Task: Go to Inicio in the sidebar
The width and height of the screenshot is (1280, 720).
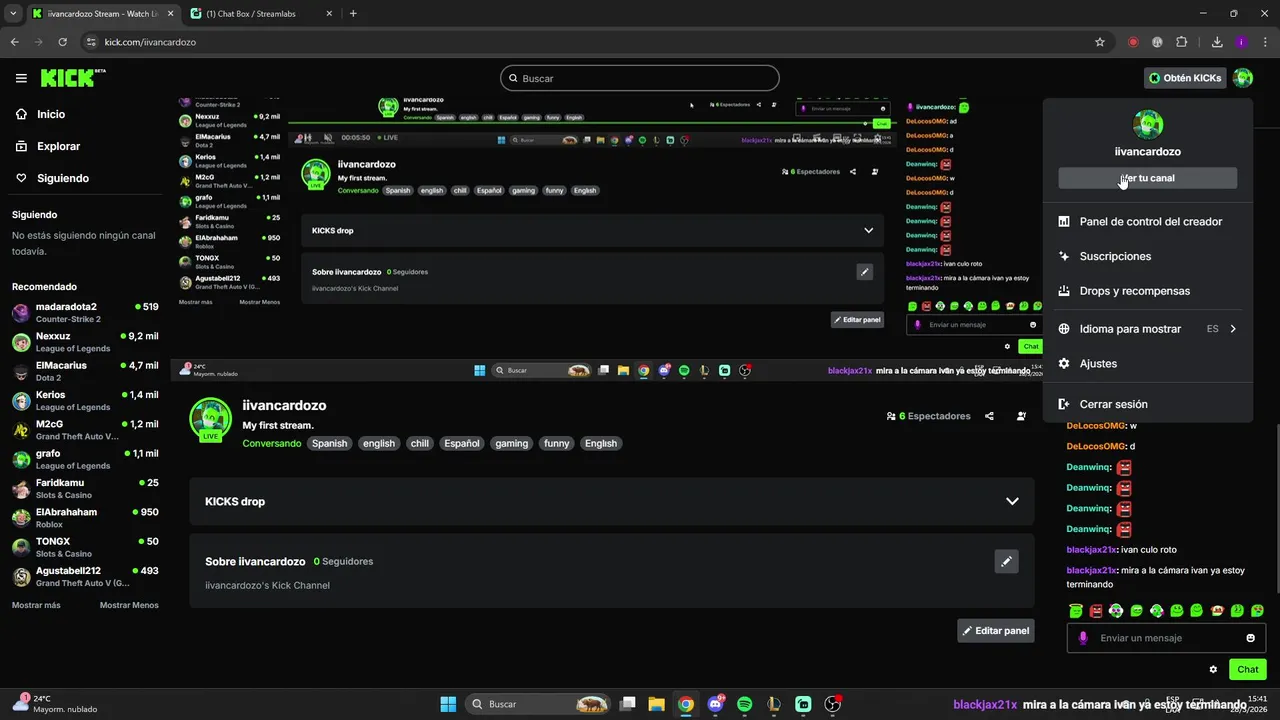Action: coord(51,114)
